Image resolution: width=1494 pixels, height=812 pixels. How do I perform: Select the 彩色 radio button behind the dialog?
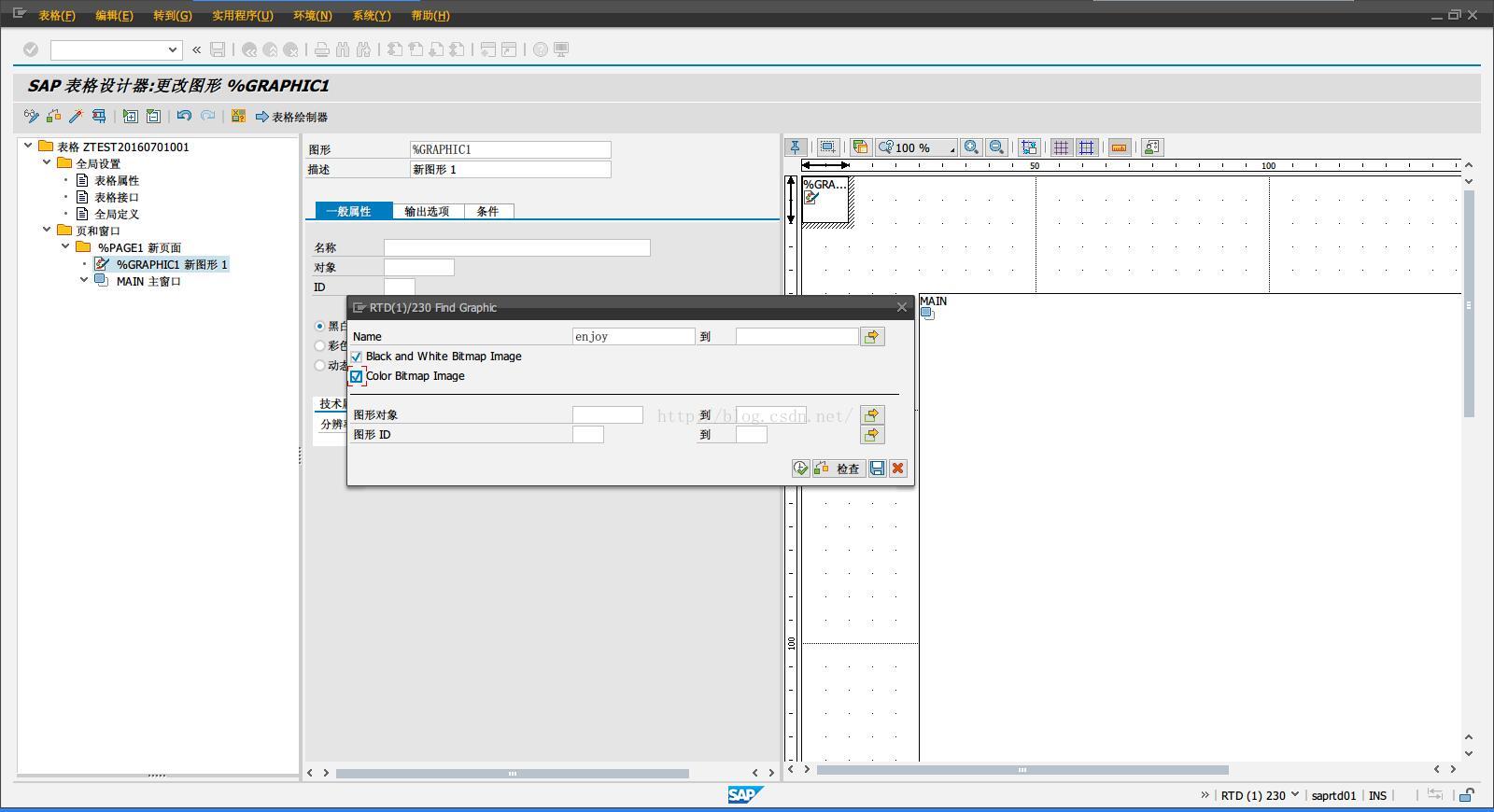(320, 345)
